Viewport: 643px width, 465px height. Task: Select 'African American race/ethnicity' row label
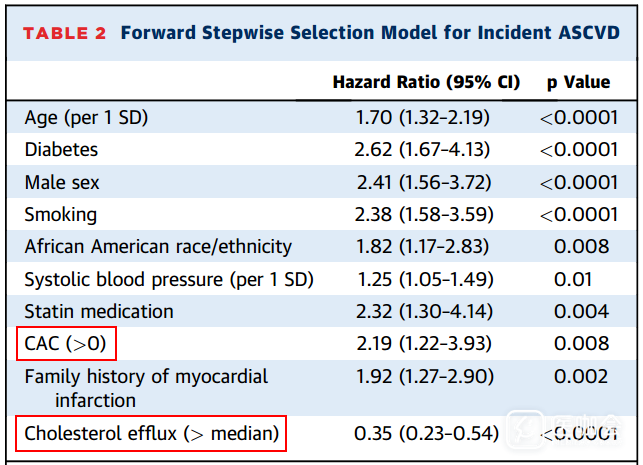pos(158,246)
